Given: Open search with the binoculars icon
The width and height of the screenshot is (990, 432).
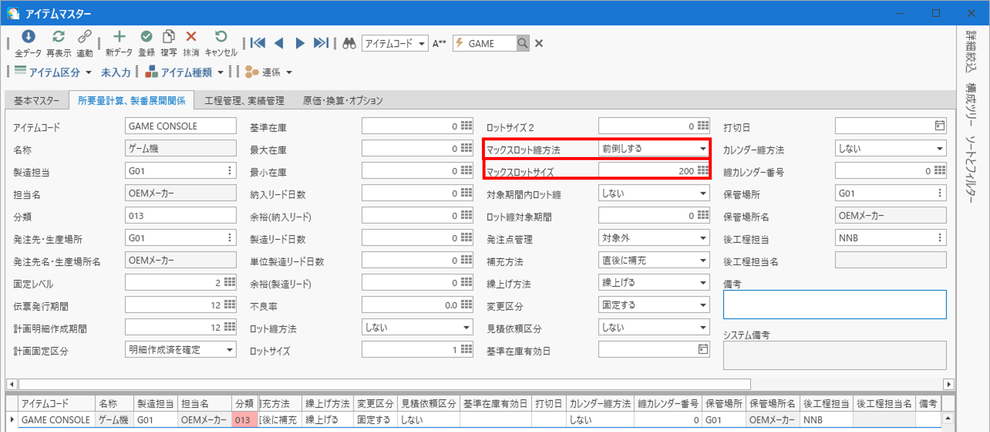Looking at the screenshot, I should tap(350, 43).
